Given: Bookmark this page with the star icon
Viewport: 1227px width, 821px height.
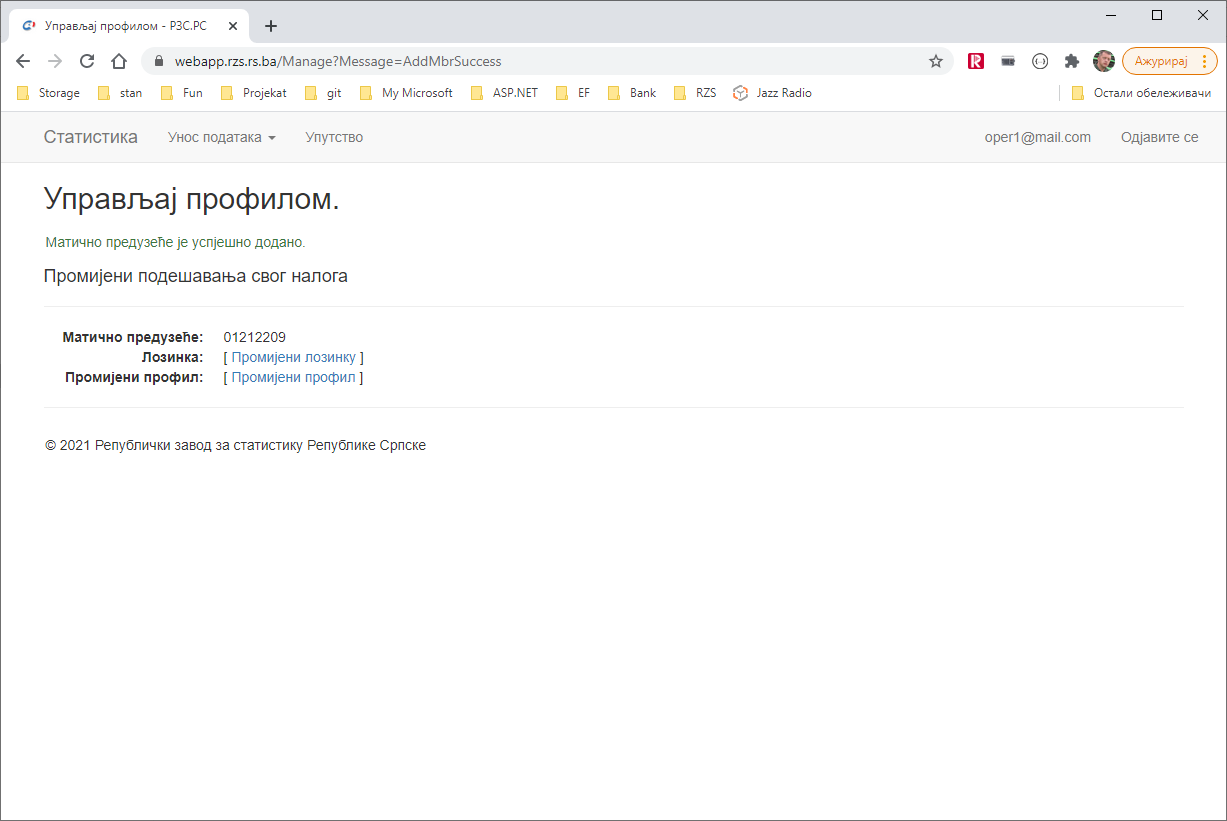Looking at the screenshot, I should coord(936,61).
